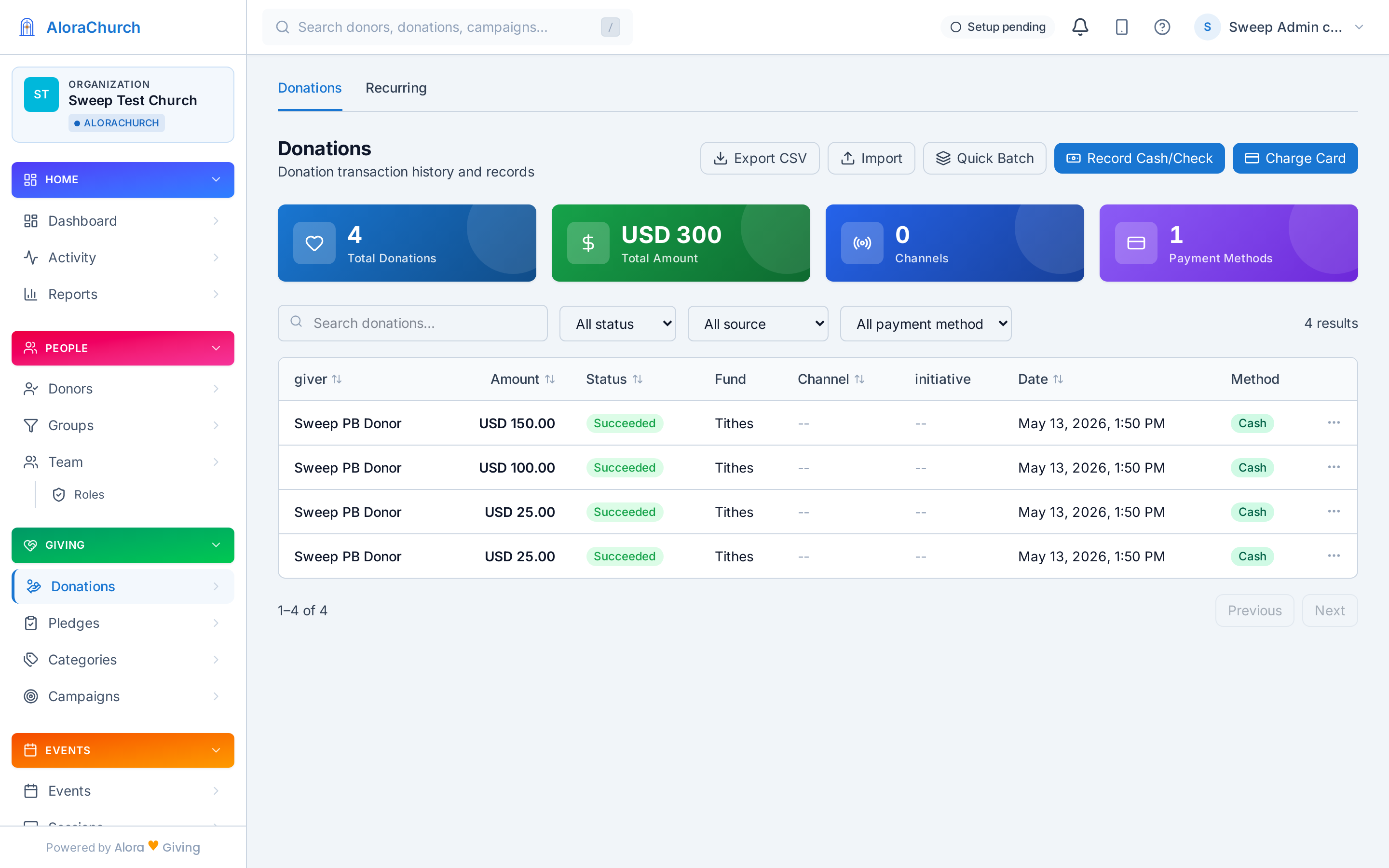This screenshot has width=1389, height=868.
Task: Click the mobile device icon in header
Action: point(1121,27)
